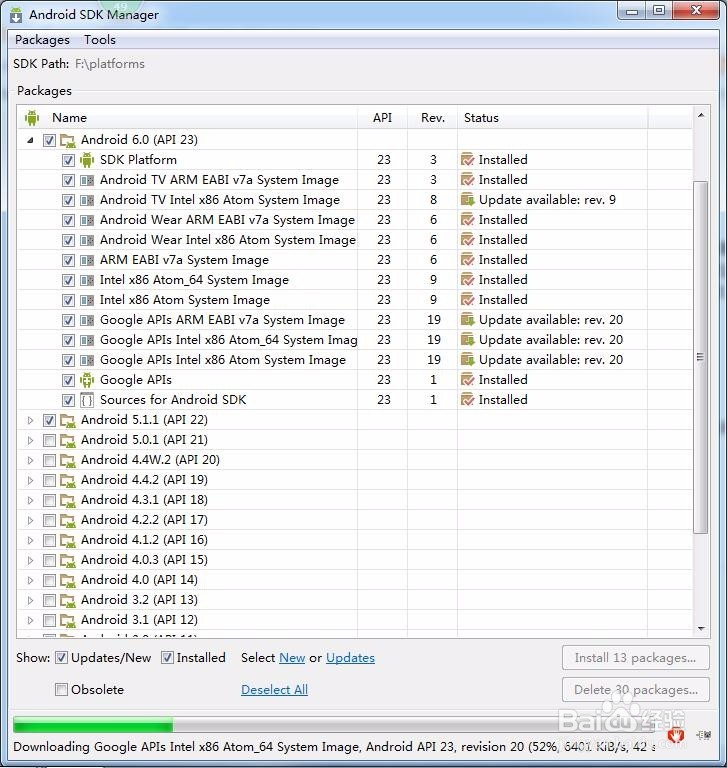The image size is (727, 768).
Task: Expand the Android 4.2.2 (API 17) group
Action: [30, 520]
